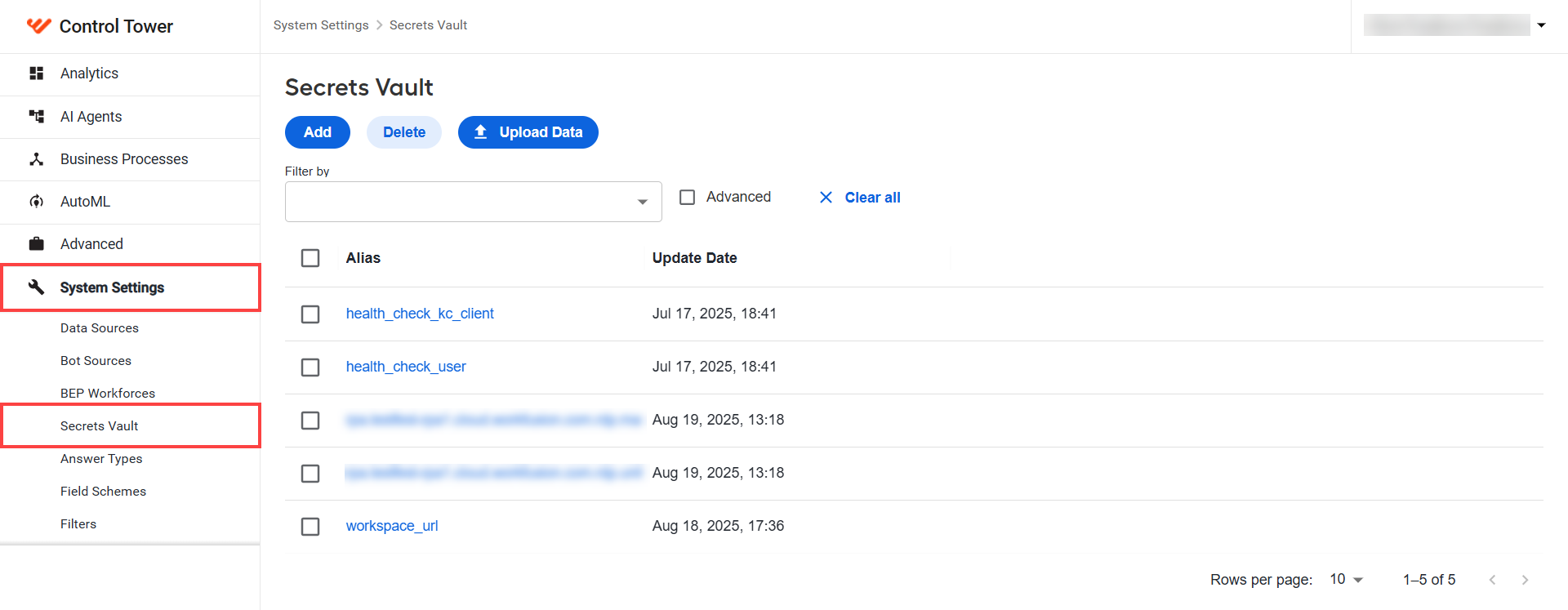Open Data Sources in sidebar
Image resolution: width=1568 pixels, height=610 pixels.
tap(100, 328)
